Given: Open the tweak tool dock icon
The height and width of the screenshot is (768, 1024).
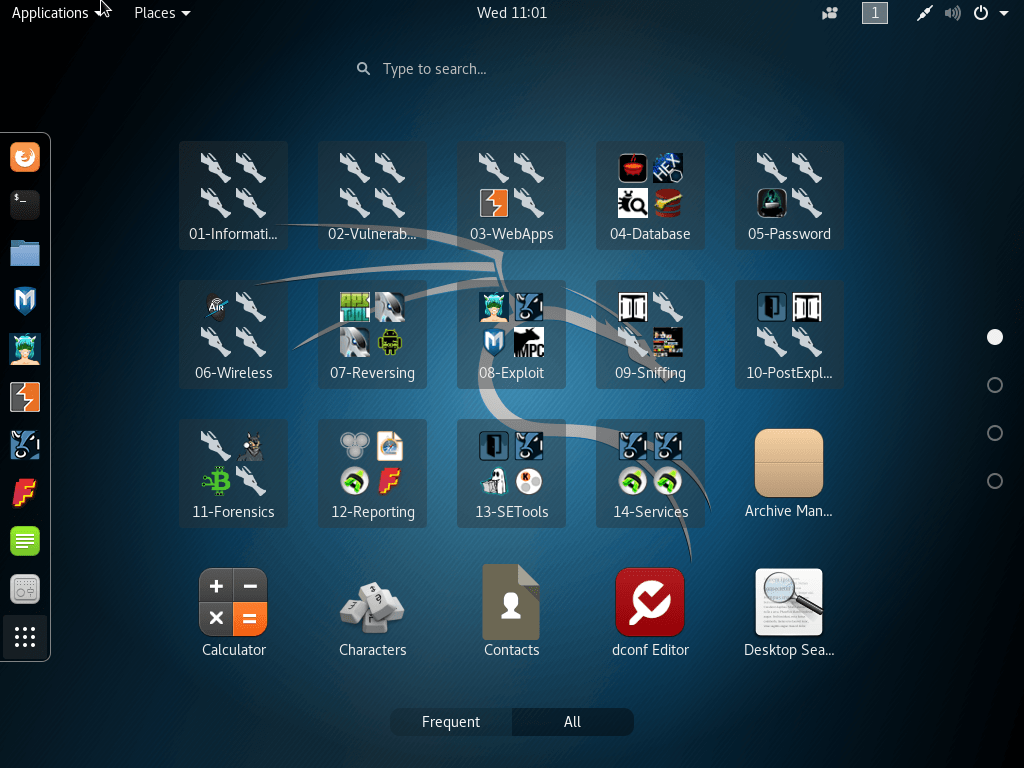Looking at the screenshot, I should click(x=25, y=589).
